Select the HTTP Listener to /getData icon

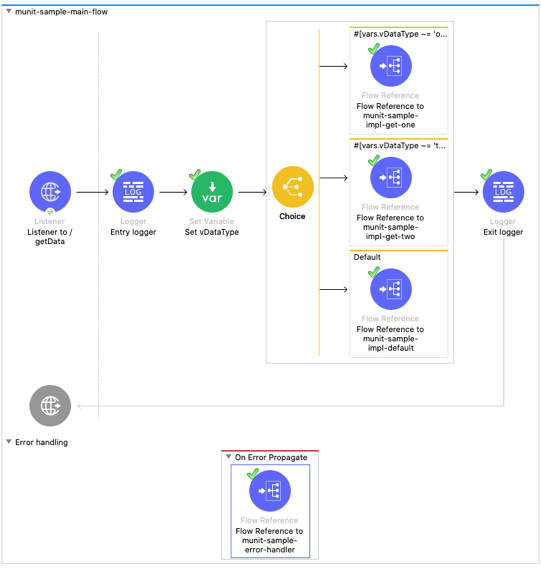(50, 192)
